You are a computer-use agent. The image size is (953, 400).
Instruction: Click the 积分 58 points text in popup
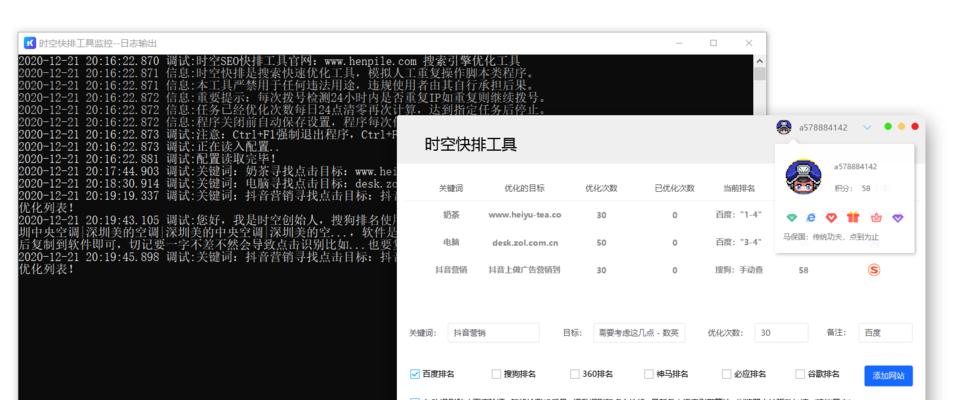click(852, 188)
